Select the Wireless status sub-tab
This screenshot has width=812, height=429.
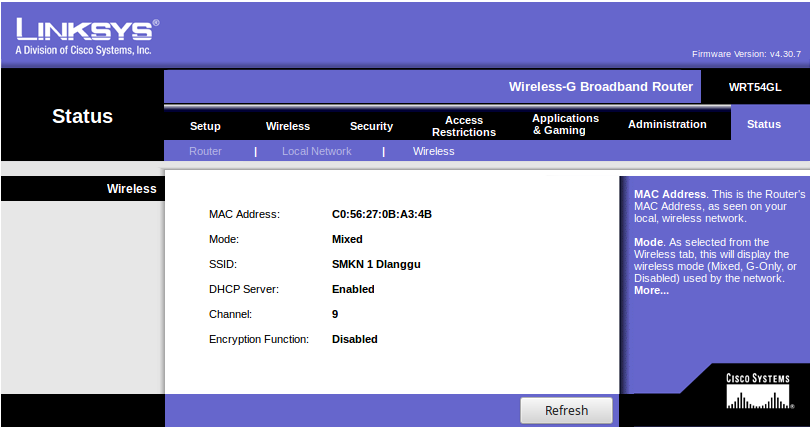[433, 151]
